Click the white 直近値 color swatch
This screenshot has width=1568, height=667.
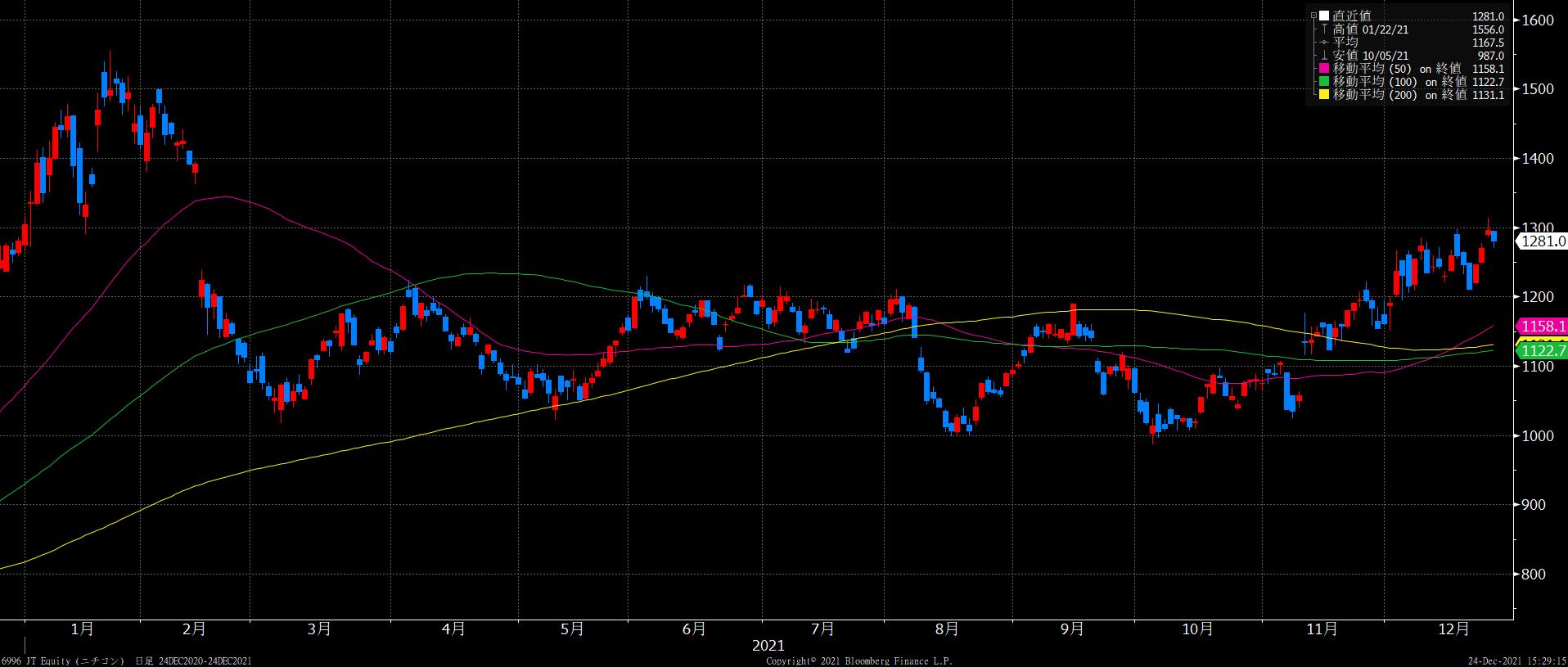[1325, 16]
